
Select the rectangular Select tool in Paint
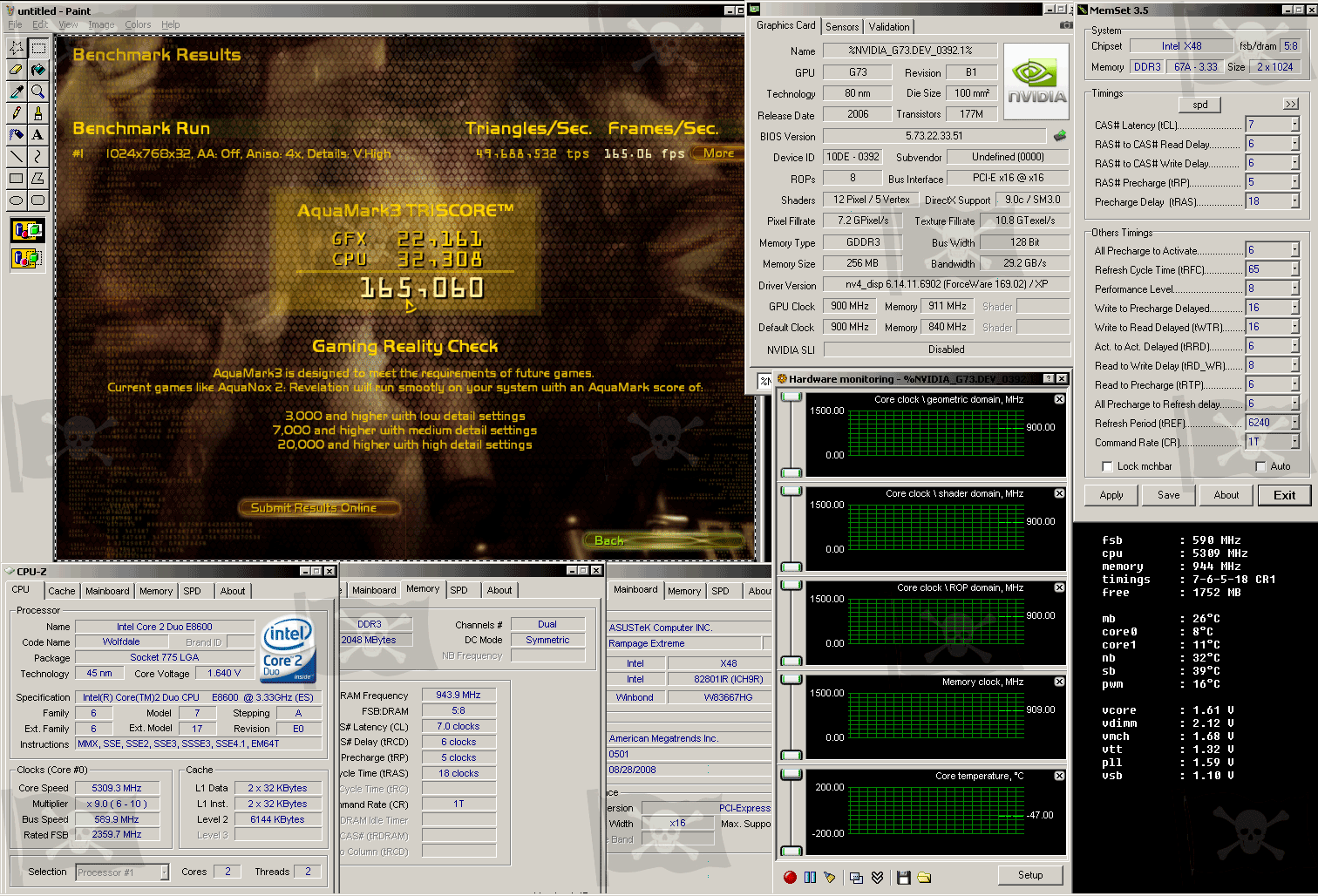[x=38, y=48]
